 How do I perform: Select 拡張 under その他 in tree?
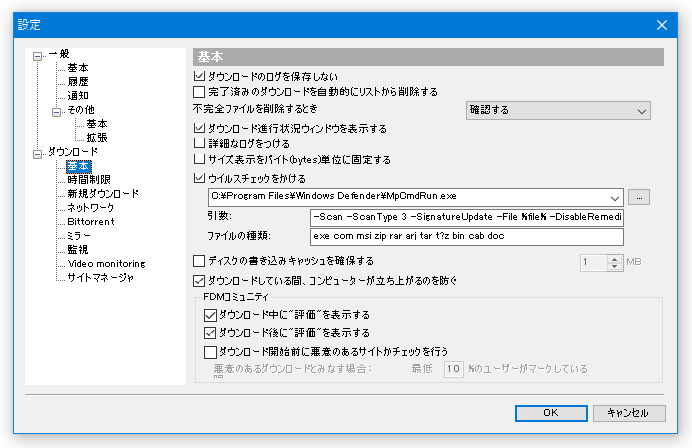97,138
